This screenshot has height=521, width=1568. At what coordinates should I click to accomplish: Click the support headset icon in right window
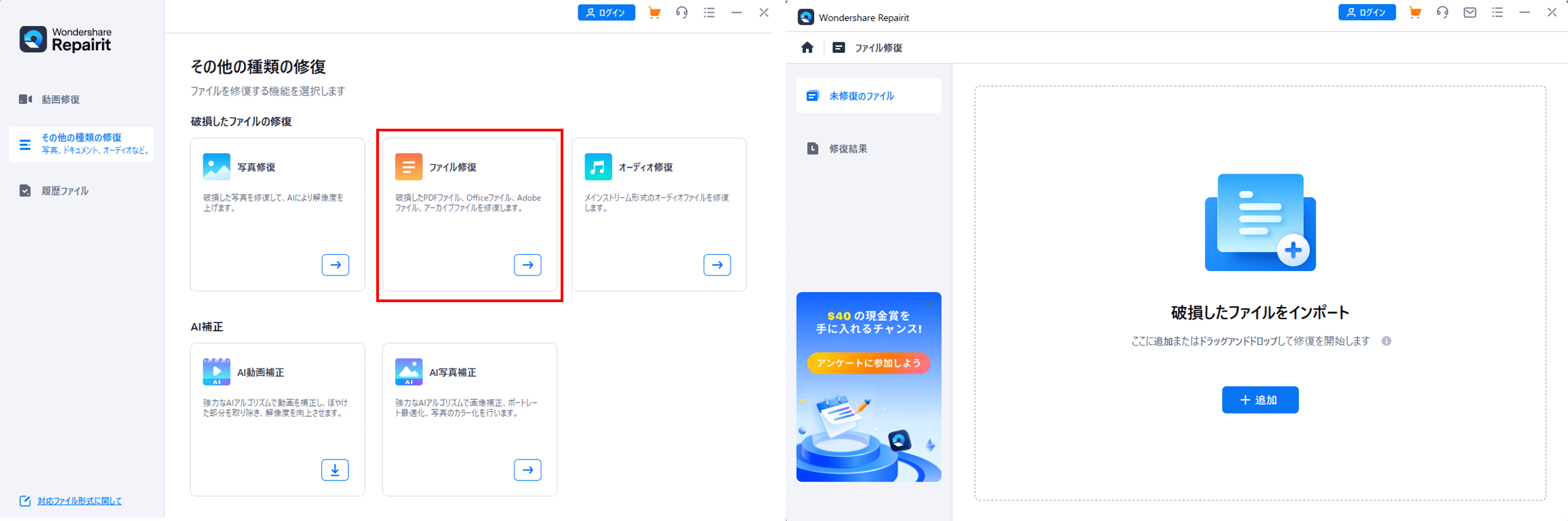(x=1443, y=13)
